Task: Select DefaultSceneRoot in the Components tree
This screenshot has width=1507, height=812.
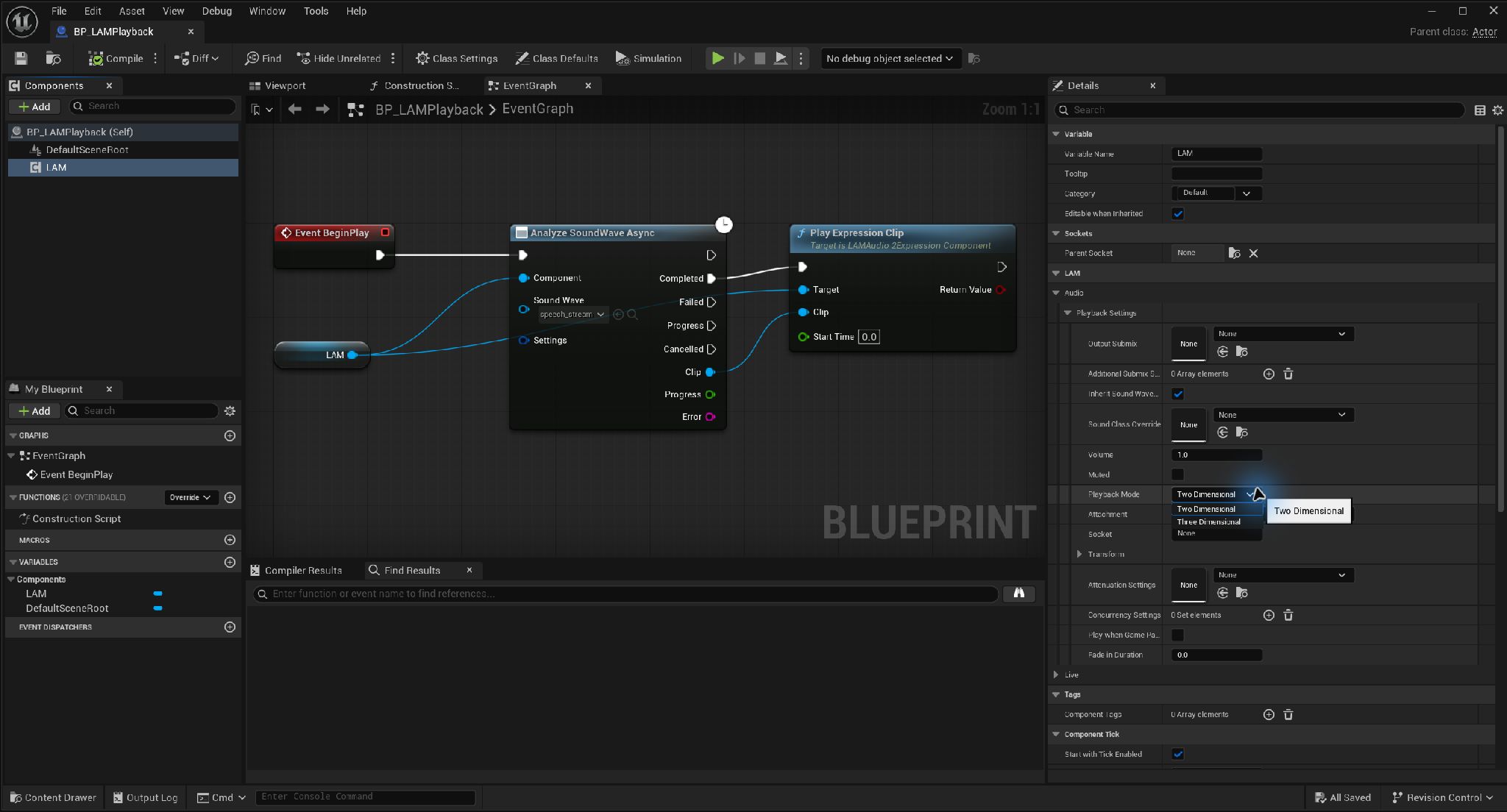Action: pyautogui.click(x=87, y=149)
